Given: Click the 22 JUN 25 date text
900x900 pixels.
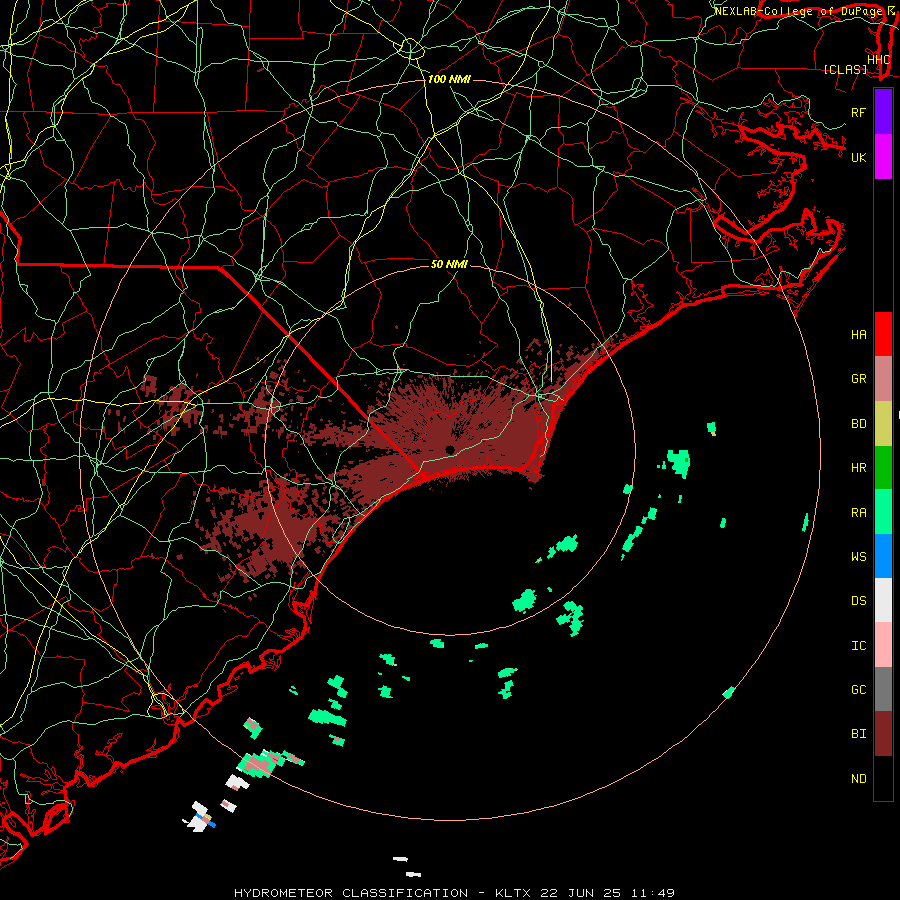Looking at the screenshot, I should (580, 893).
